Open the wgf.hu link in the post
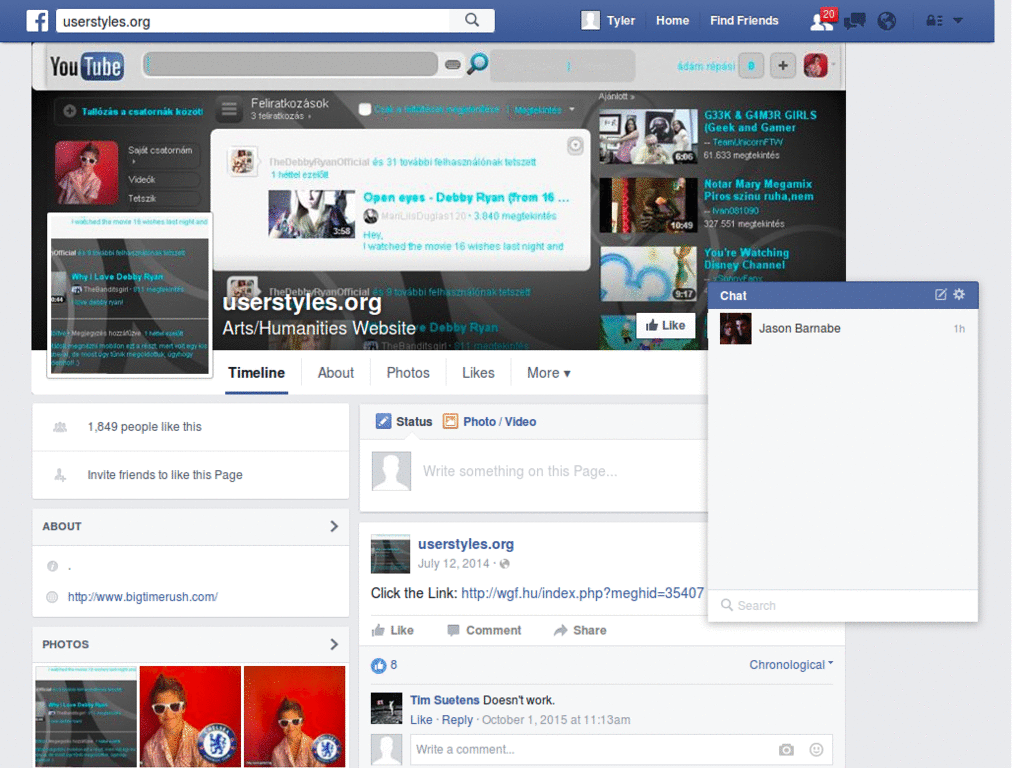 point(583,593)
